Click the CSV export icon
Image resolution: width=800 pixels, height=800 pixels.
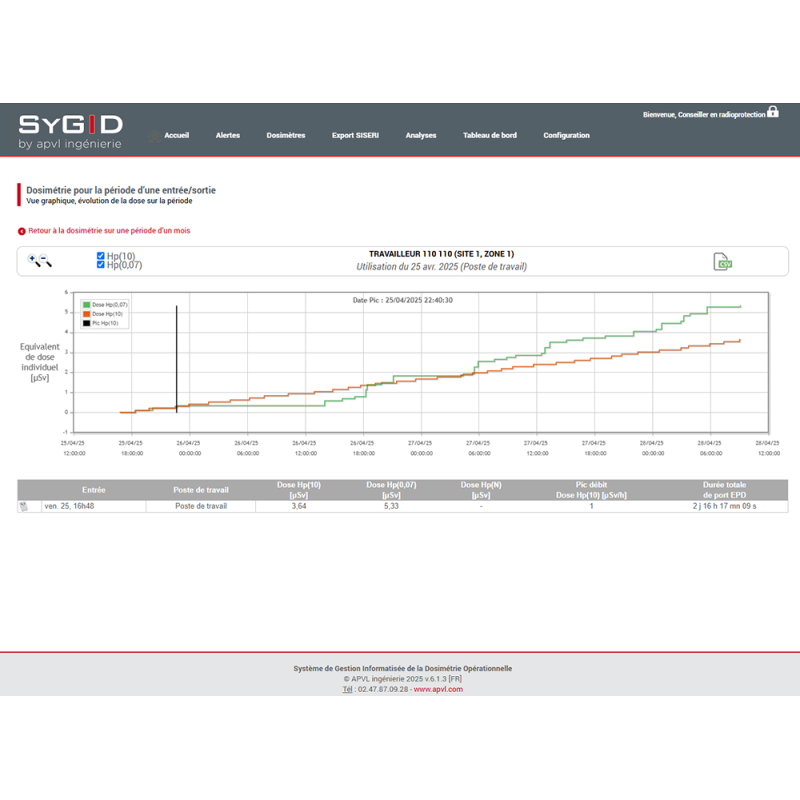pos(723,262)
